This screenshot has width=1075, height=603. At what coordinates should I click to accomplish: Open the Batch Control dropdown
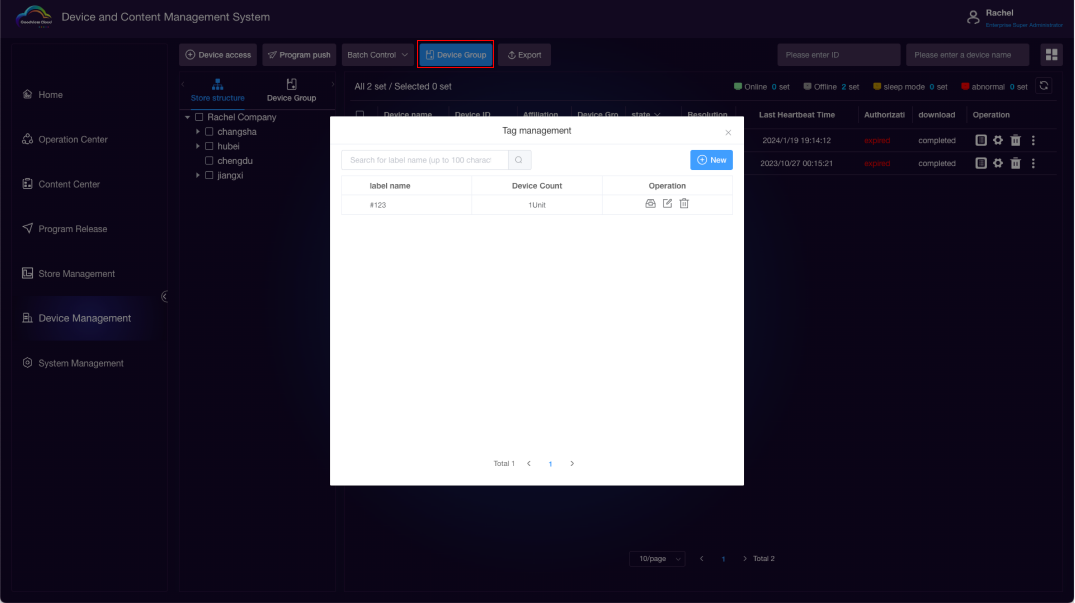[x=377, y=55]
